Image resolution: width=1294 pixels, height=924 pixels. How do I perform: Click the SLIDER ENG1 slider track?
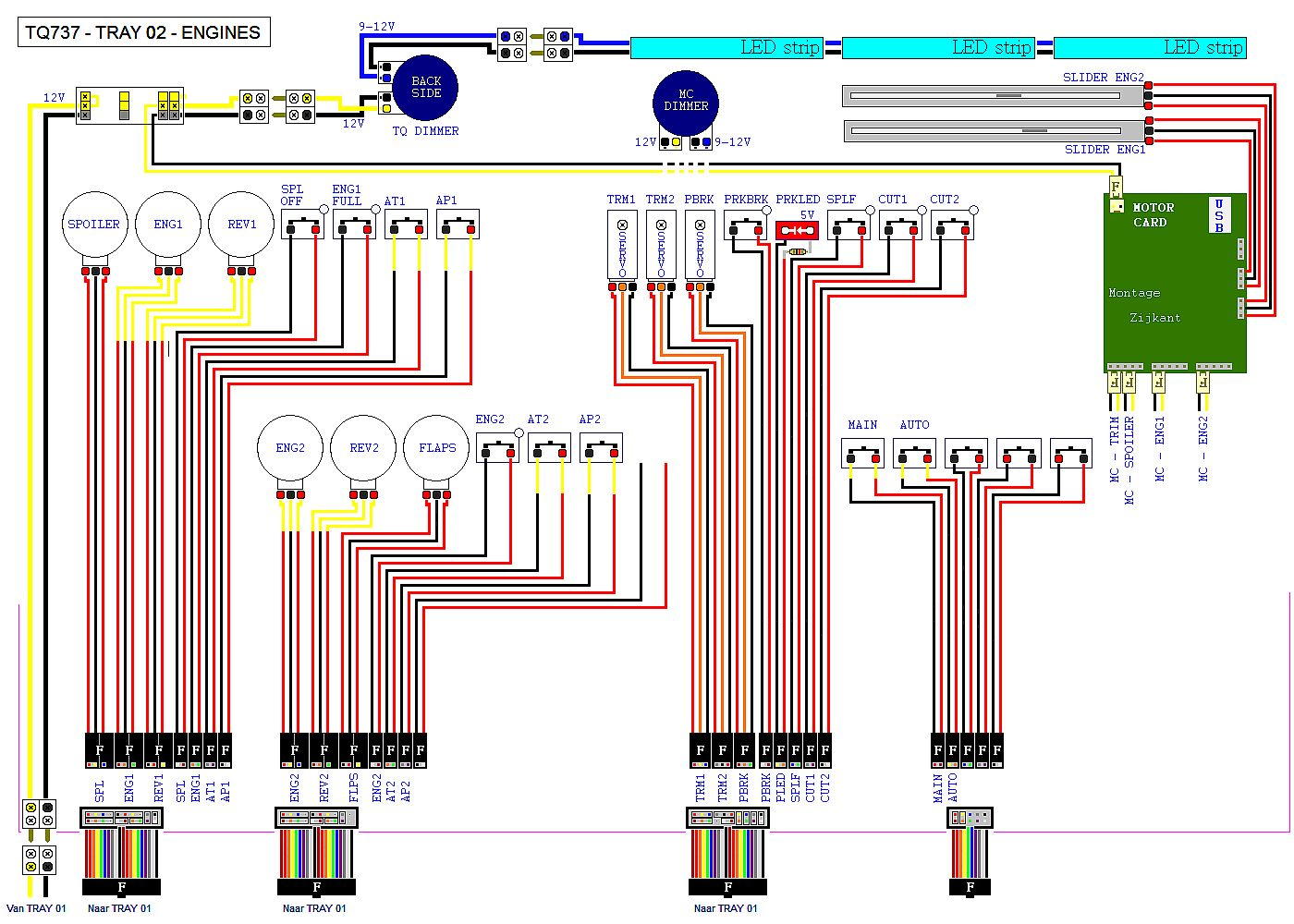tap(995, 130)
